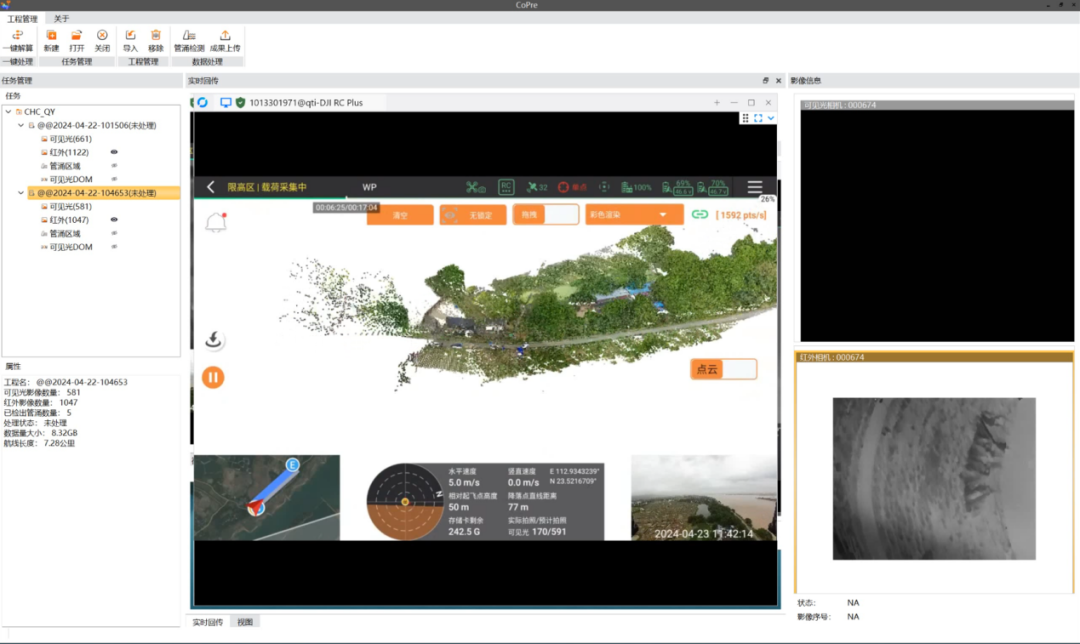Open the 工程管理 ribbon tab
Screen dimensions: 1080x644
(22, 19)
